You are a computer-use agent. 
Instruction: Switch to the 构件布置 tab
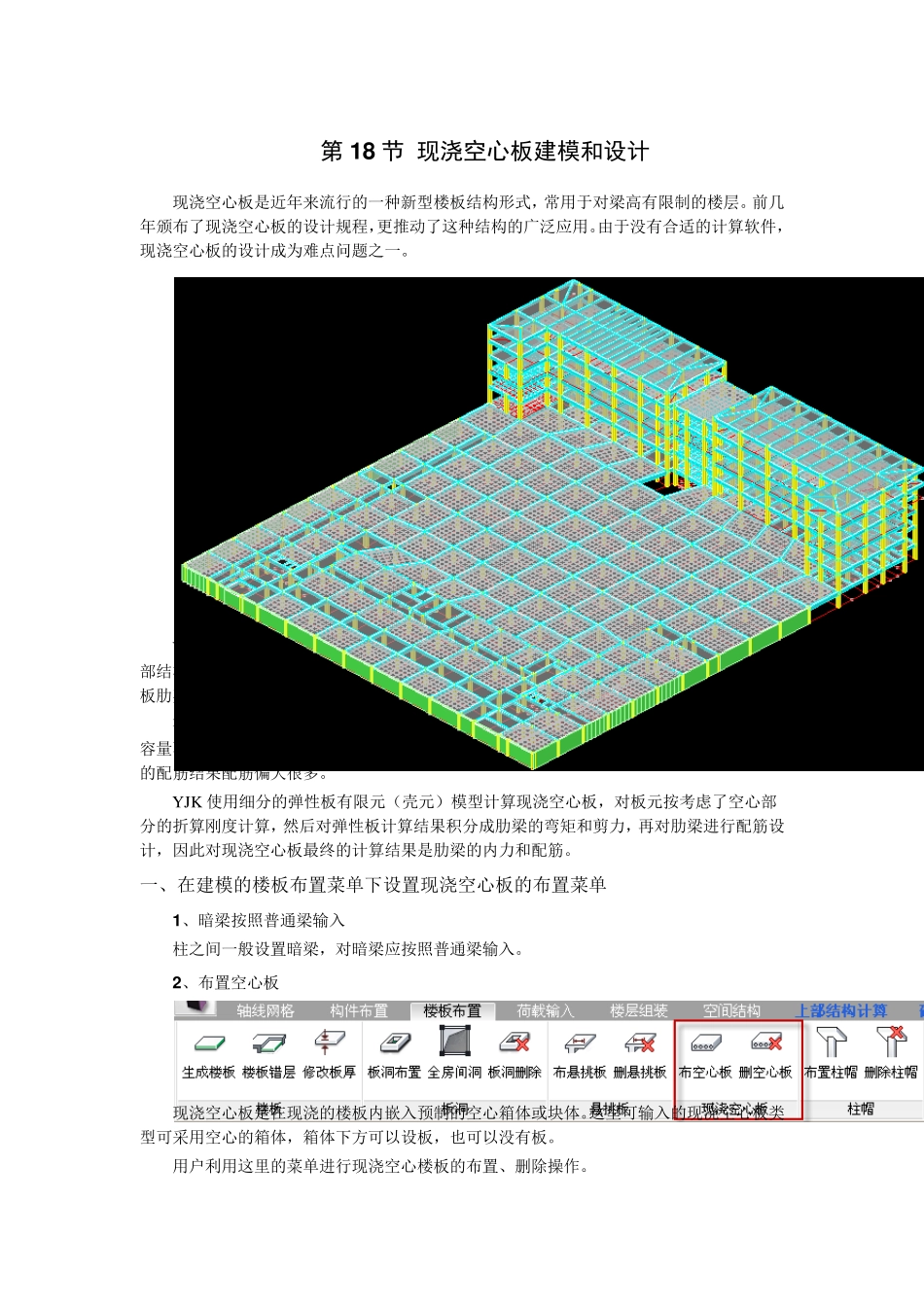[359, 1010]
